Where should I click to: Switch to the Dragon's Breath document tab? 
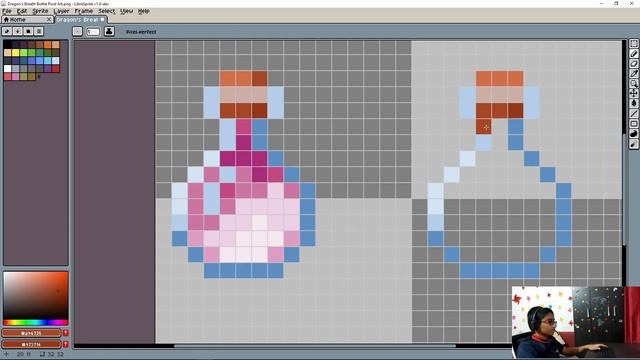click(x=80, y=19)
